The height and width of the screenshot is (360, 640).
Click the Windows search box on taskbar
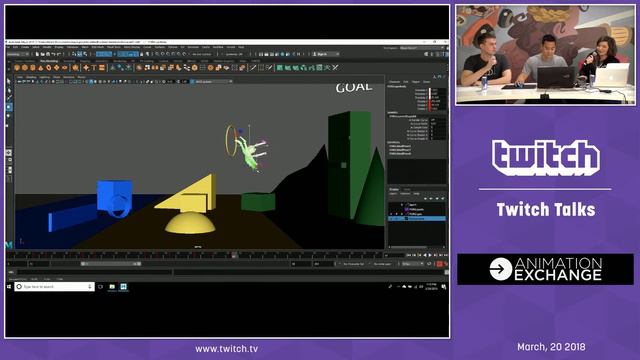(55, 287)
